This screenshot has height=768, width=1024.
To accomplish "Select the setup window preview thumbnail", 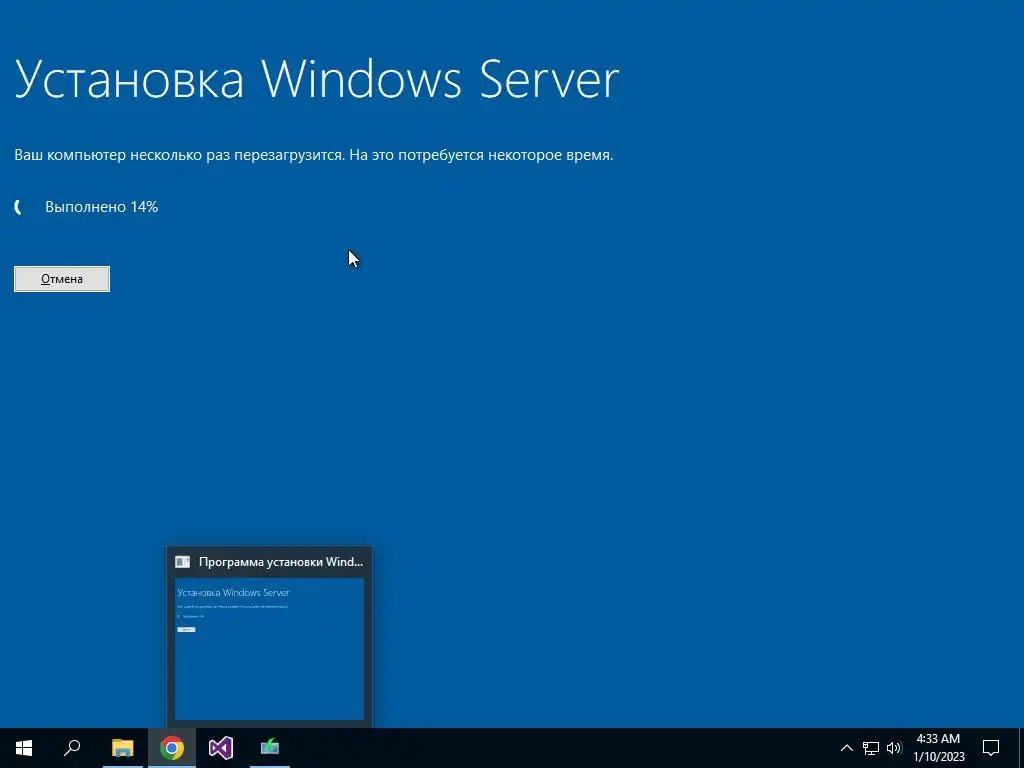I will 269,649.
